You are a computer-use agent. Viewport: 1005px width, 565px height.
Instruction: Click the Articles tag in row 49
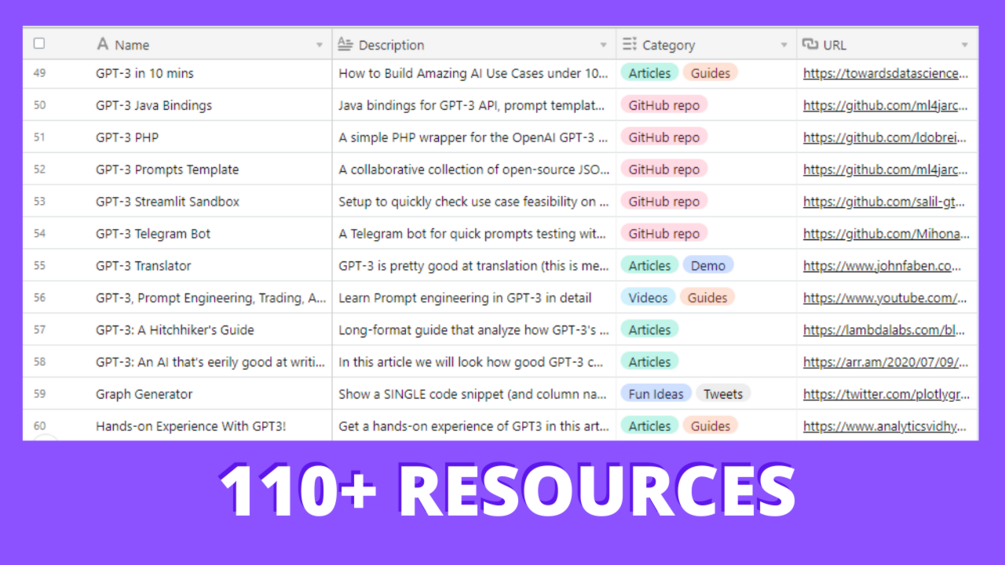point(649,73)
